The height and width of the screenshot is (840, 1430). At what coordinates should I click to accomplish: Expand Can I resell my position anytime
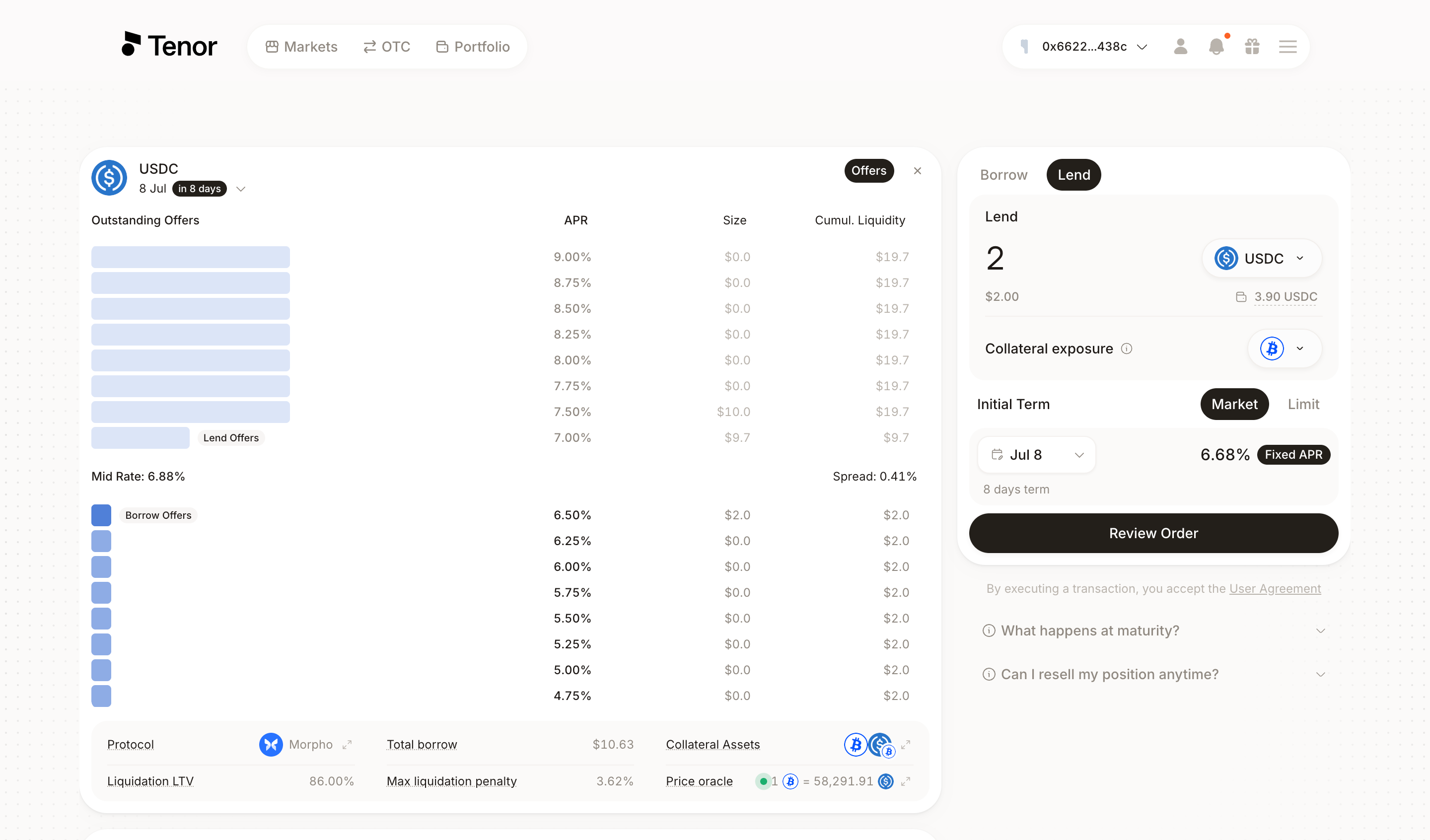pyautogui.click(x=1153, y=674)
